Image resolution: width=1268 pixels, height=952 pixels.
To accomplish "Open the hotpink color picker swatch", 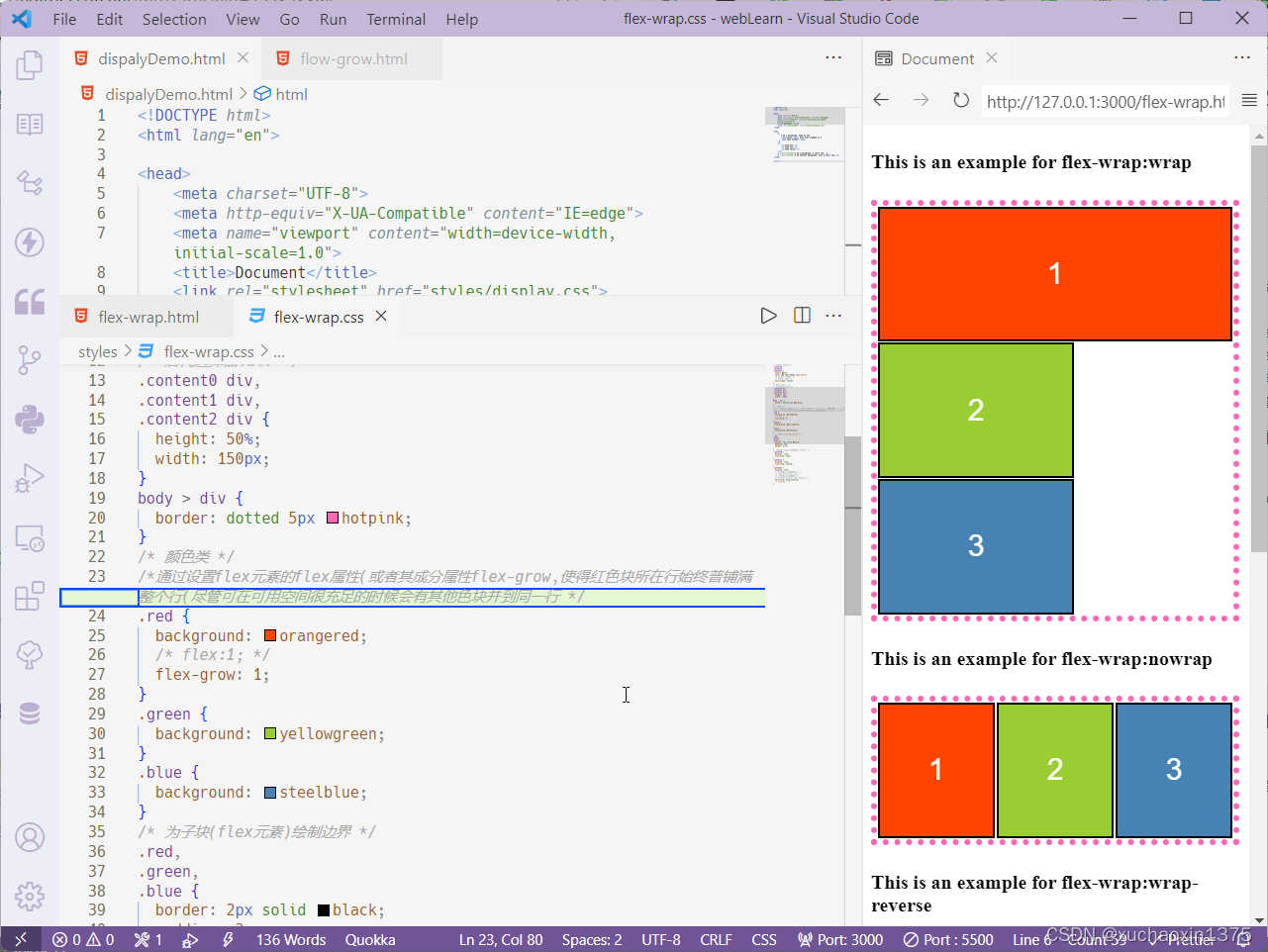I will [333, 518].
